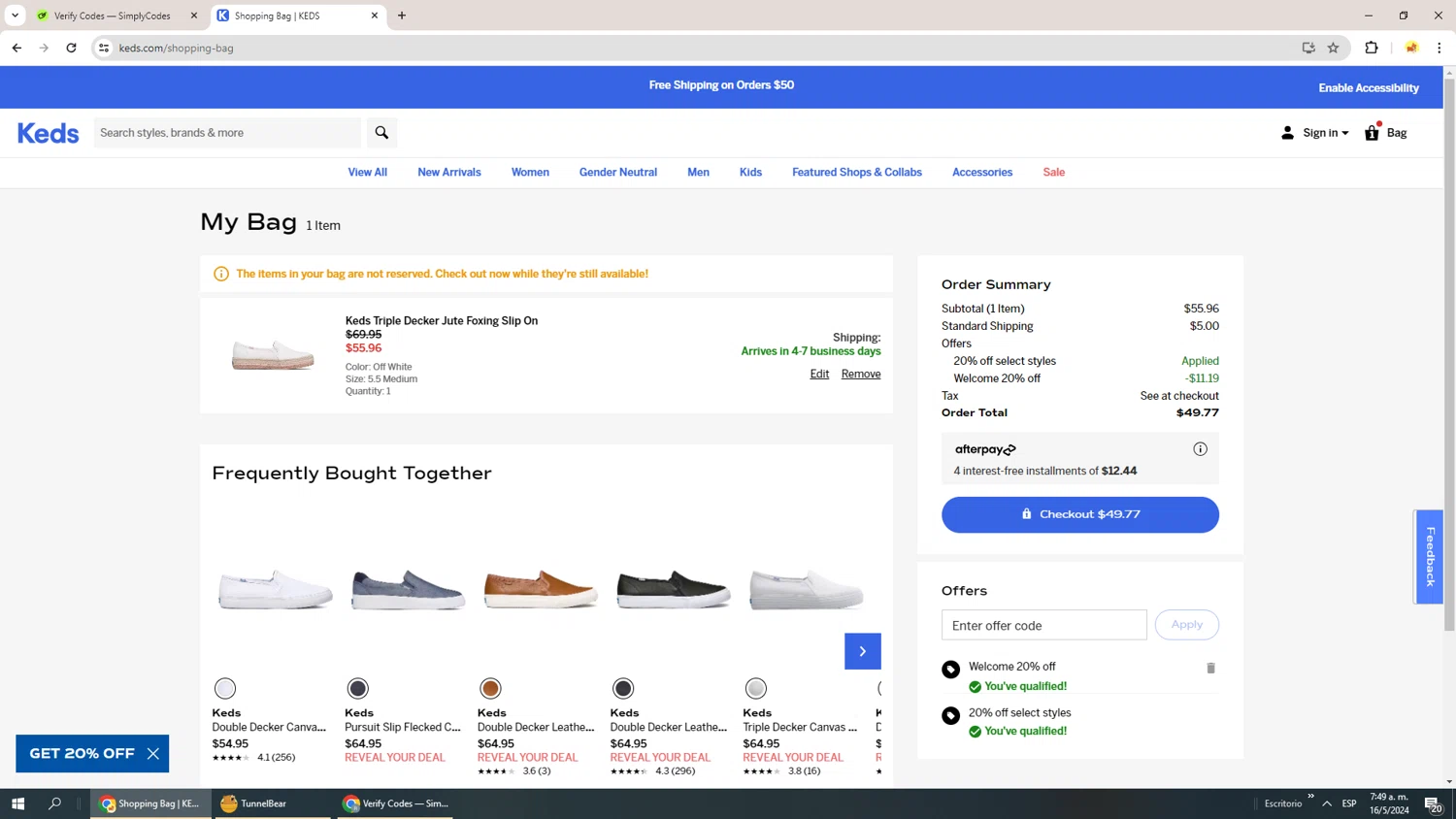The image size is (1456, 819).
Task: Open notification center in taskbar
Action: [1433, 803]
